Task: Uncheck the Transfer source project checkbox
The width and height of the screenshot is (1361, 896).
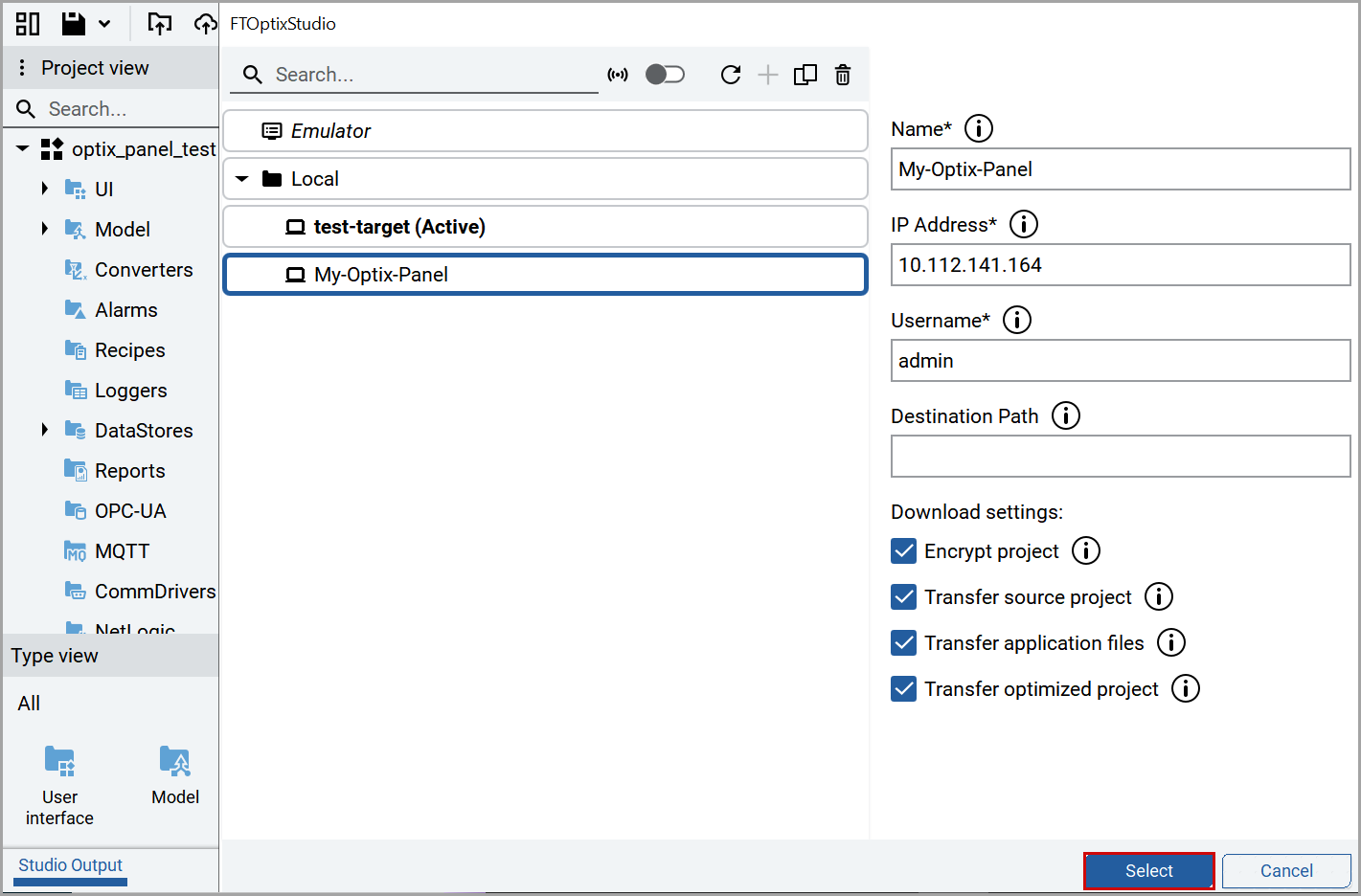Action: click(903, 596)
